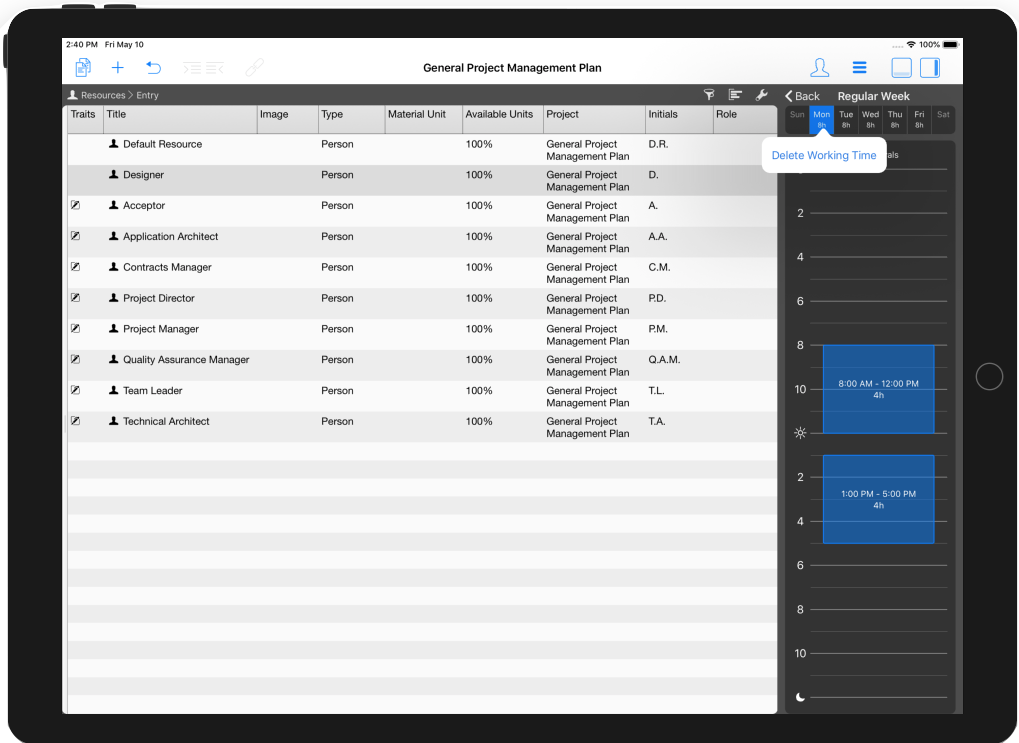Toggle the trait checkbox for Technical Architect

74,421
